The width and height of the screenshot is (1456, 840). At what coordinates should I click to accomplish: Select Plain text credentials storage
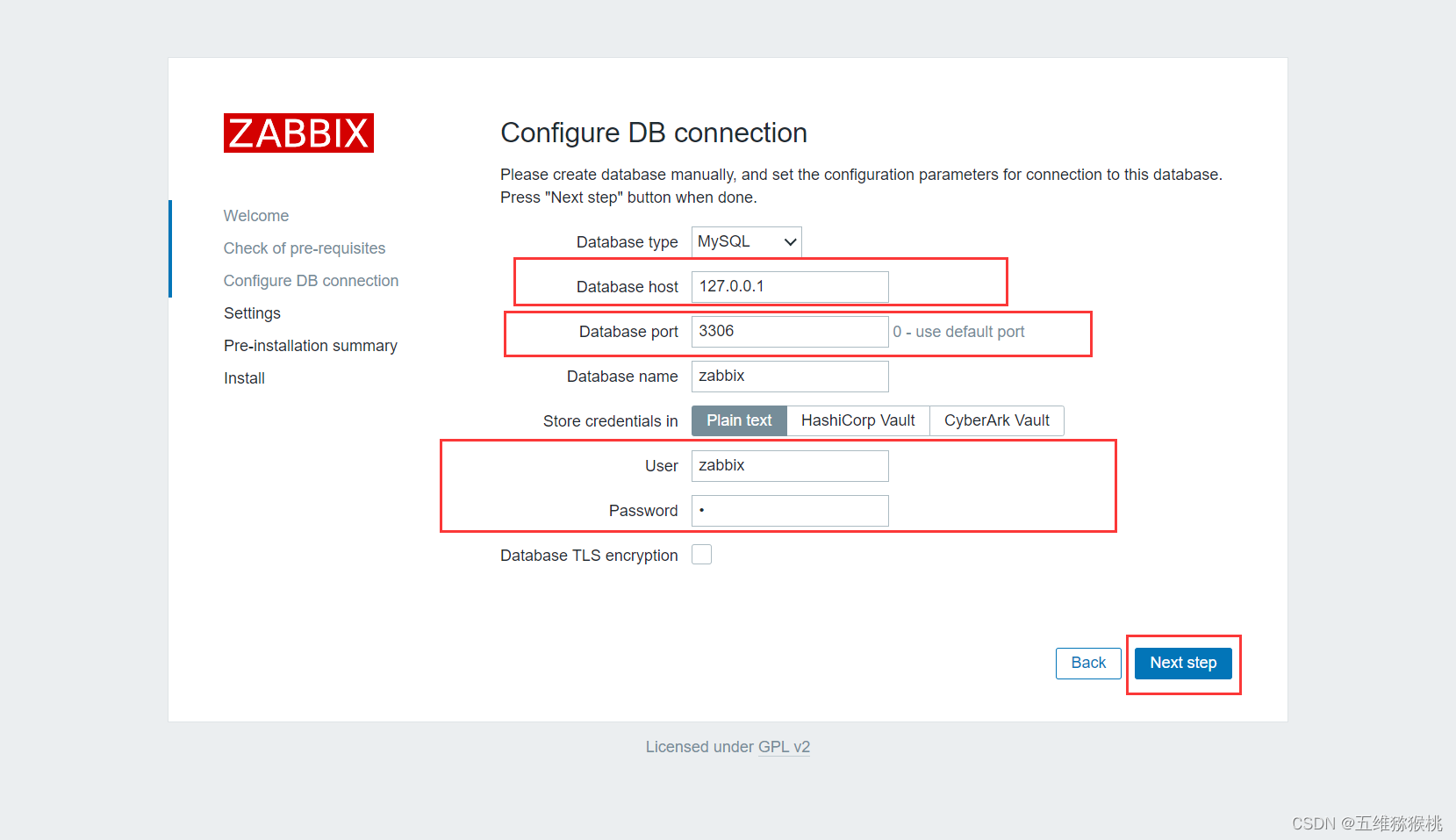click(x=739, y=420)
